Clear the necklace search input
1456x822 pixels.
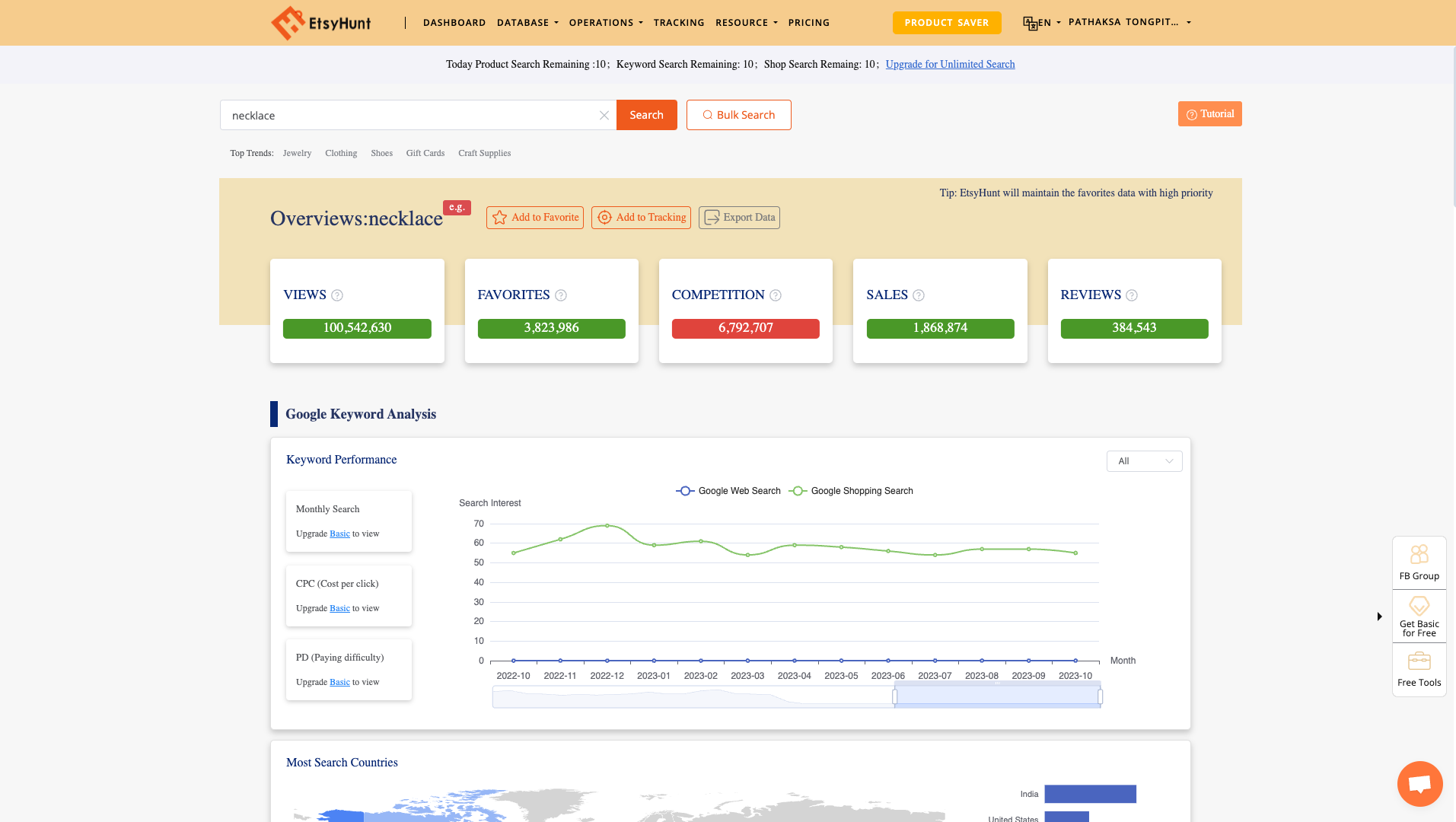604,115
